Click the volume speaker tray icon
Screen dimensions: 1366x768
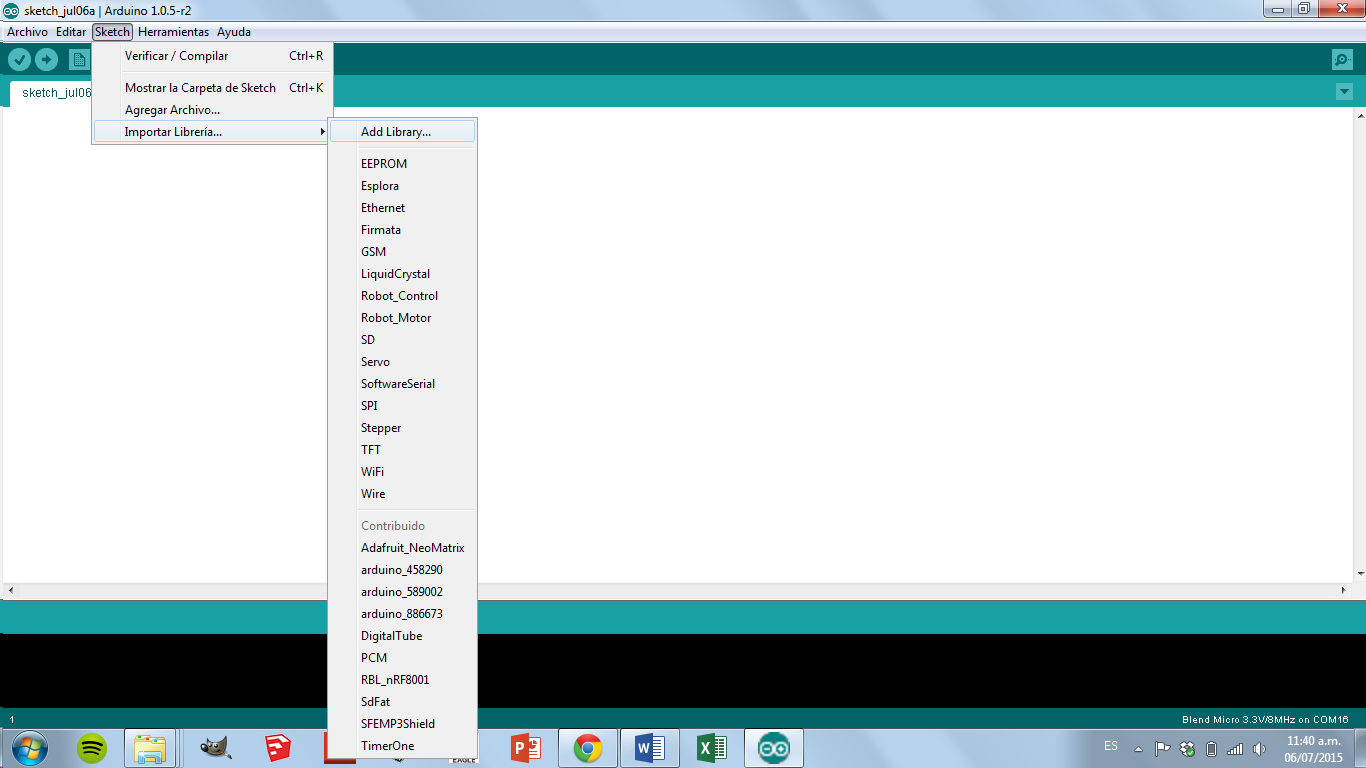pyautogui.click(x=1259, y=749)
